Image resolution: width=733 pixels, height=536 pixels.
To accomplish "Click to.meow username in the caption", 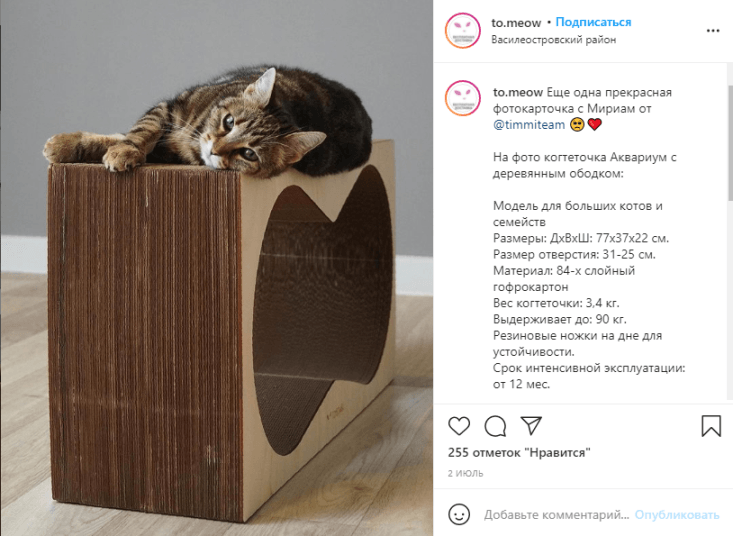I will coord(518,93).
